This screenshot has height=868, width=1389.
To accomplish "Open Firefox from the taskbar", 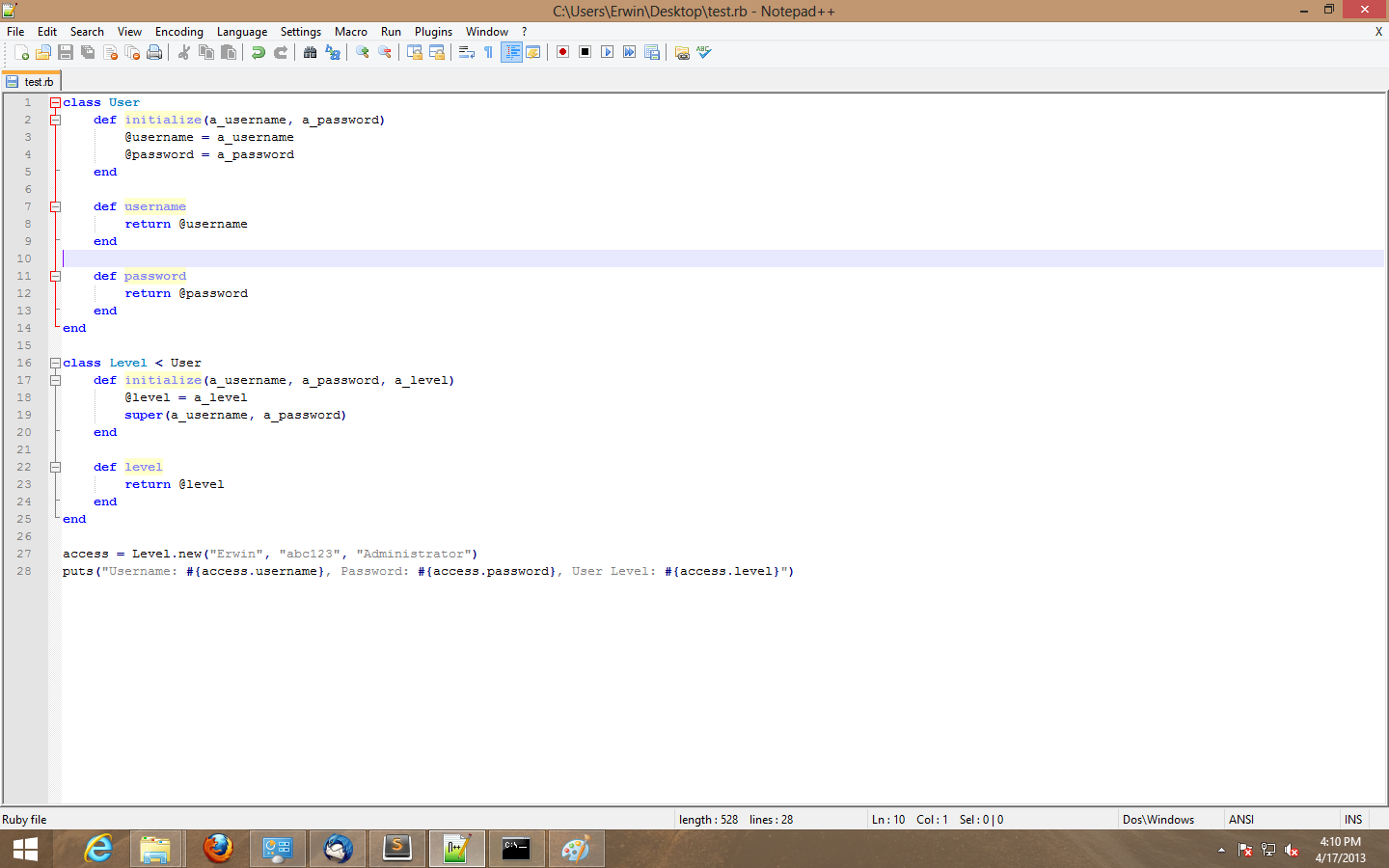I will click(x=218, y=849).
